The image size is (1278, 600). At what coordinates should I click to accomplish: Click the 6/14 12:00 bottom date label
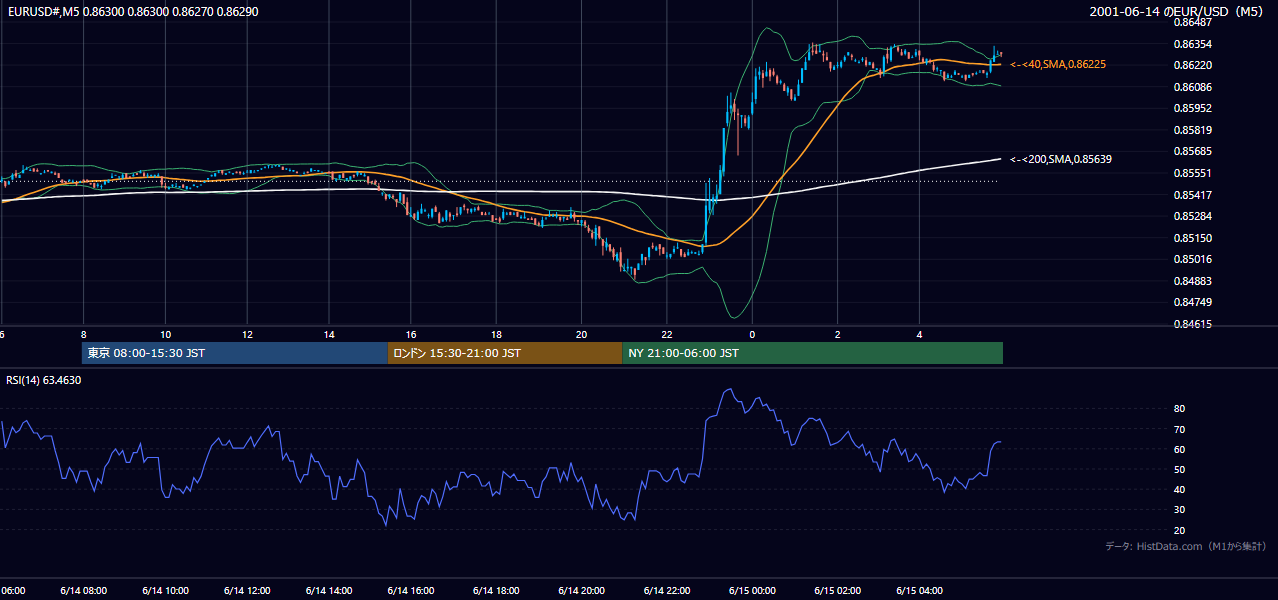pyautogui.click(x=246, y=591)
